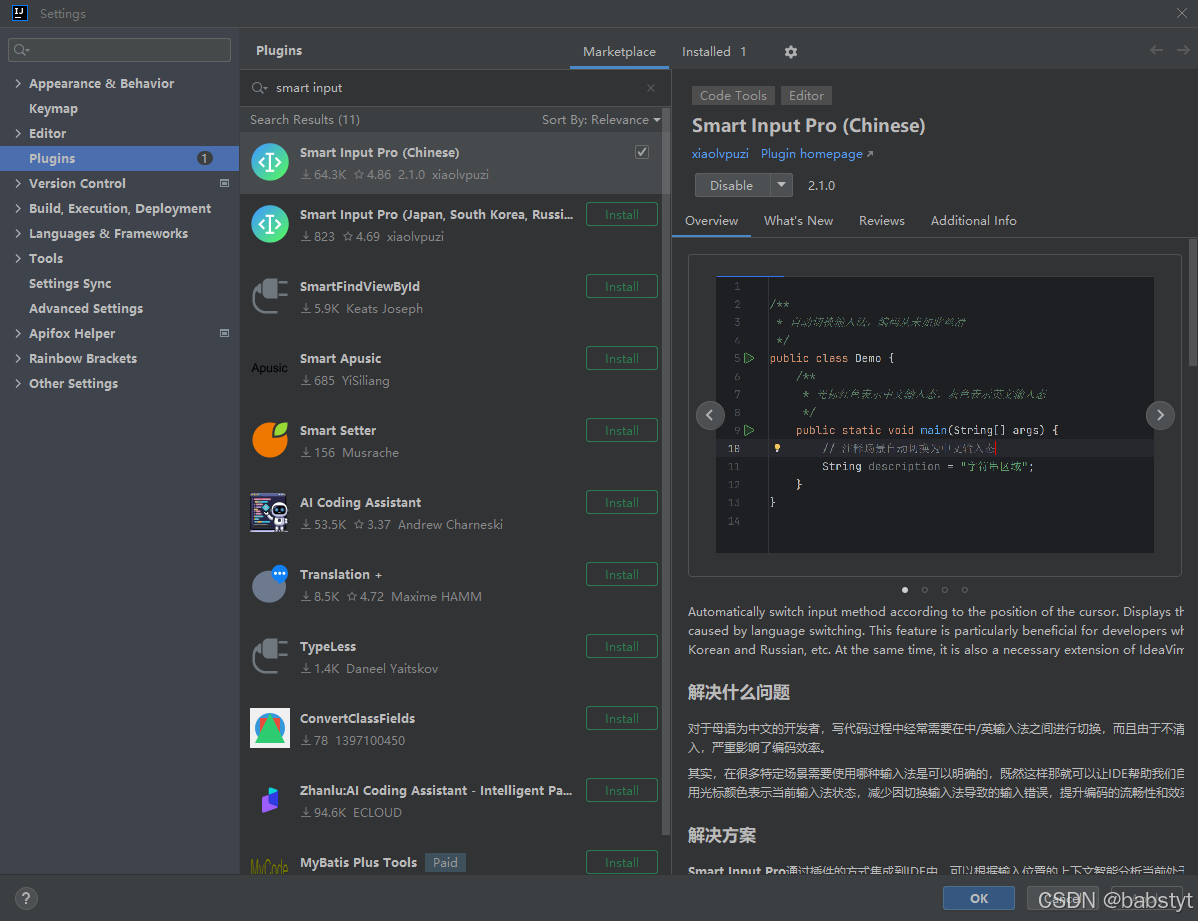This screenshot has height=921, width=1198.
Task: Click the SmartFindViewById plug icon
Action: click(270, 297)
